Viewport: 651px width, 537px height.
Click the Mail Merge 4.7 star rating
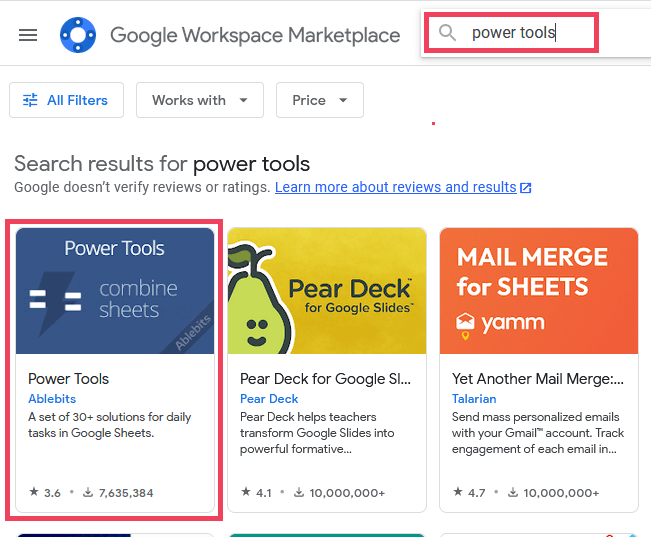click(469, 493)
